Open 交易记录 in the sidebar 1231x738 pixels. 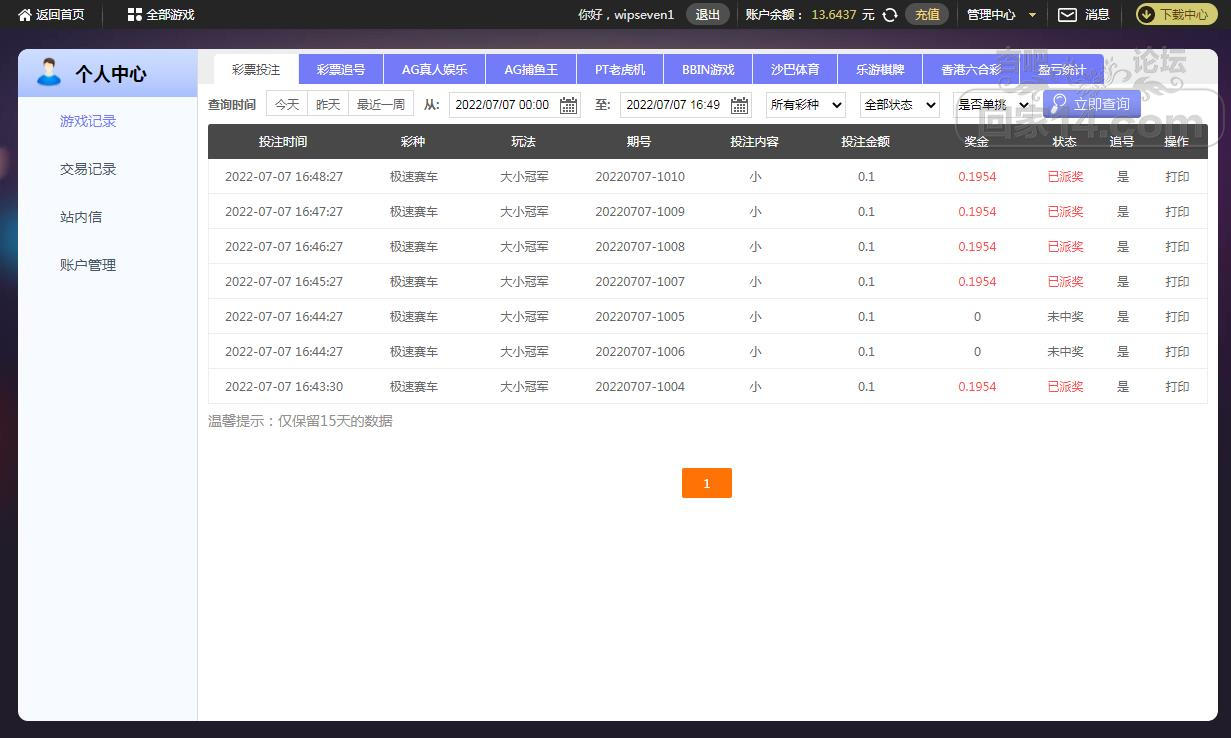tap(88, 169)
